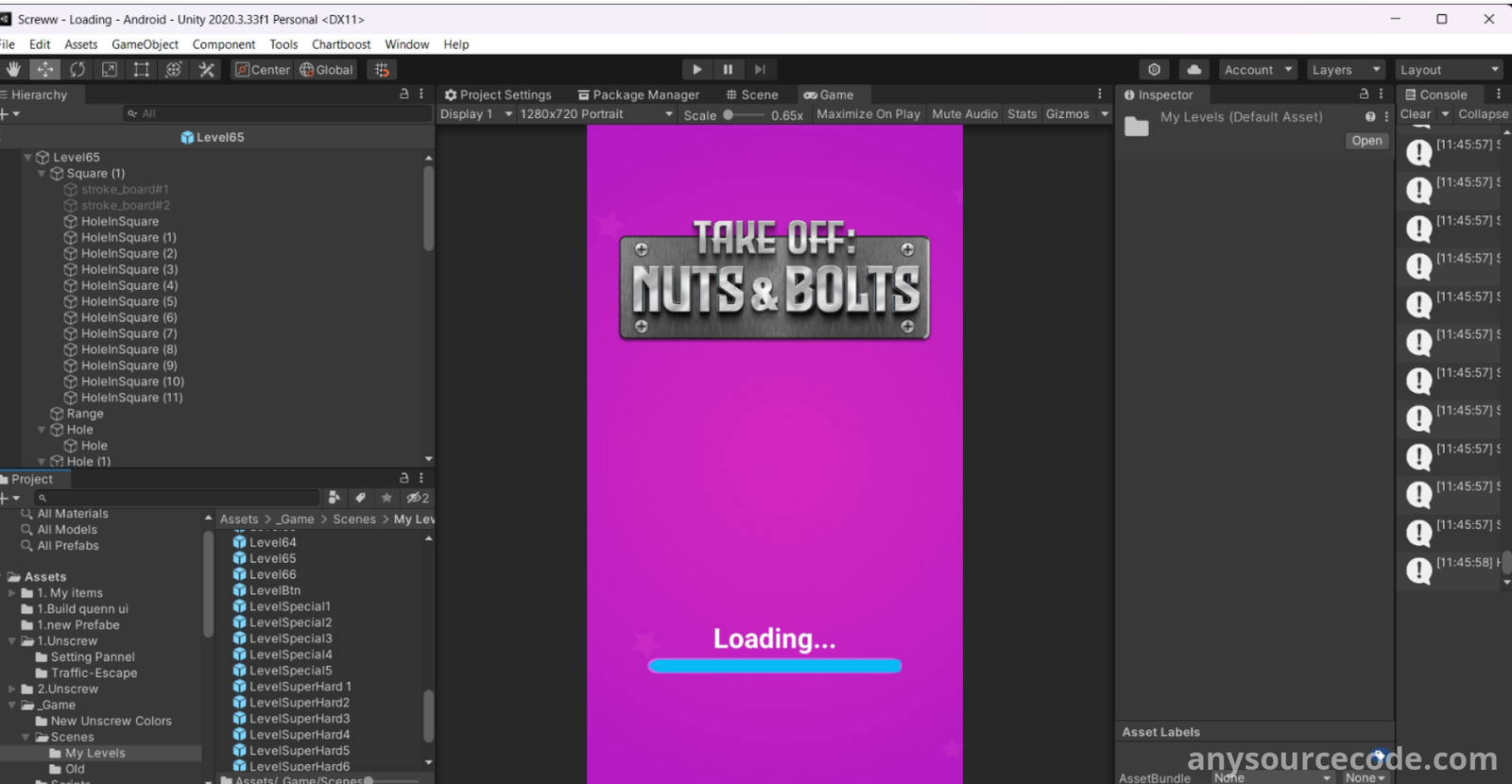1512x784 pixels.
Task: Toggle Collapse in the Console
Action: [1483, 113]
